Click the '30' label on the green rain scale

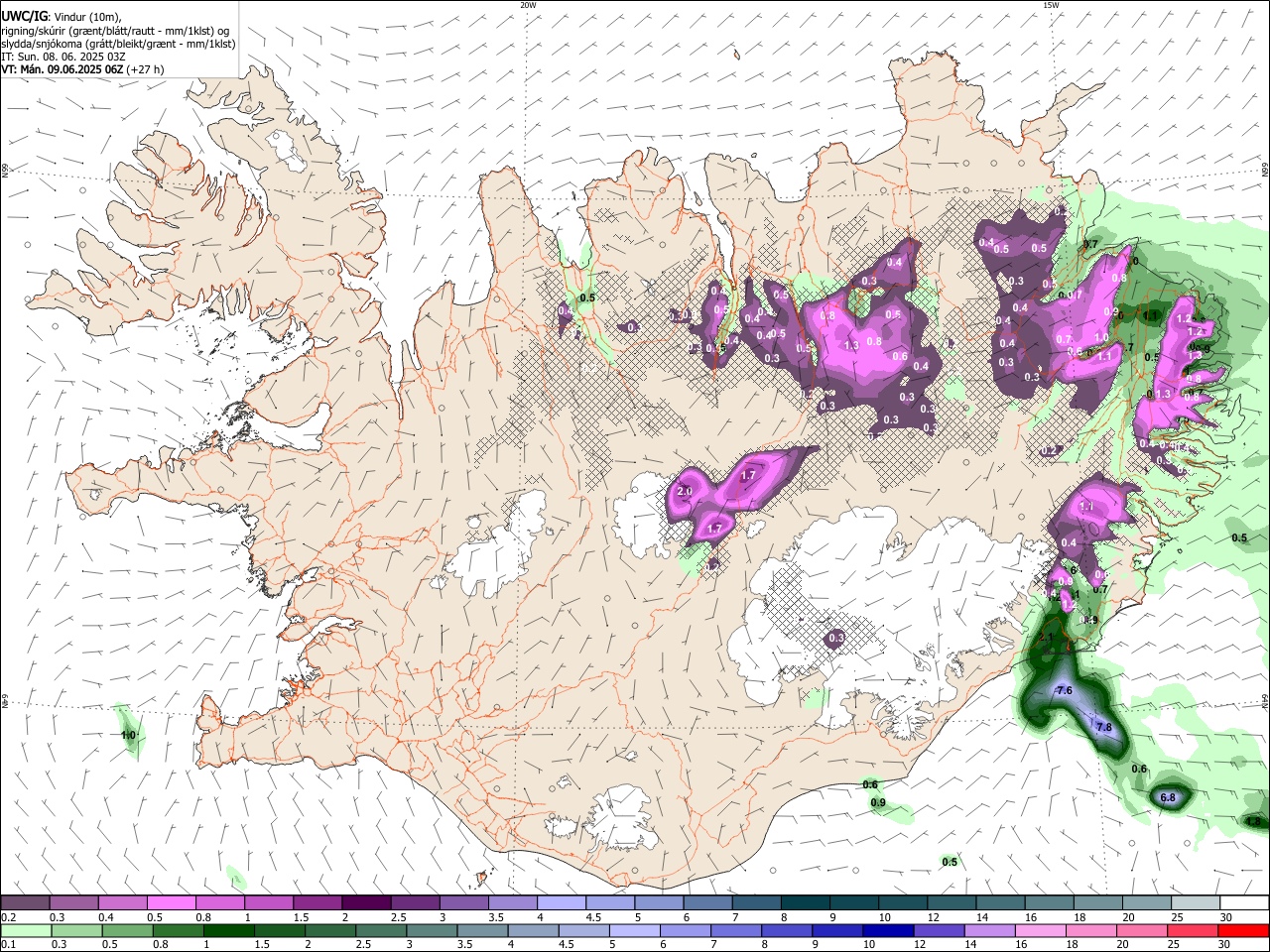[1224, 945]
